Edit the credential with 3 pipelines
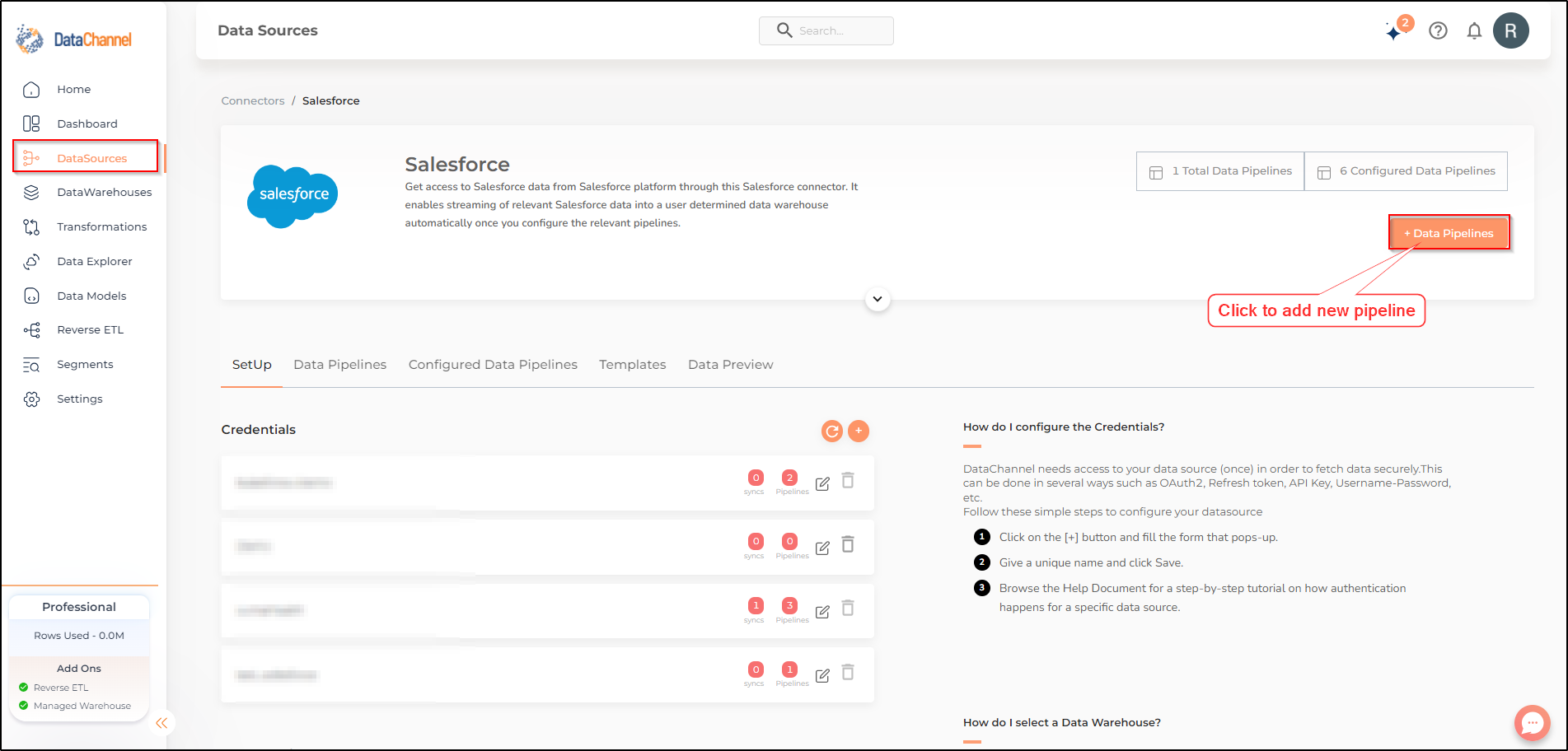The image size is (1568, 751). tap(822, 612)
